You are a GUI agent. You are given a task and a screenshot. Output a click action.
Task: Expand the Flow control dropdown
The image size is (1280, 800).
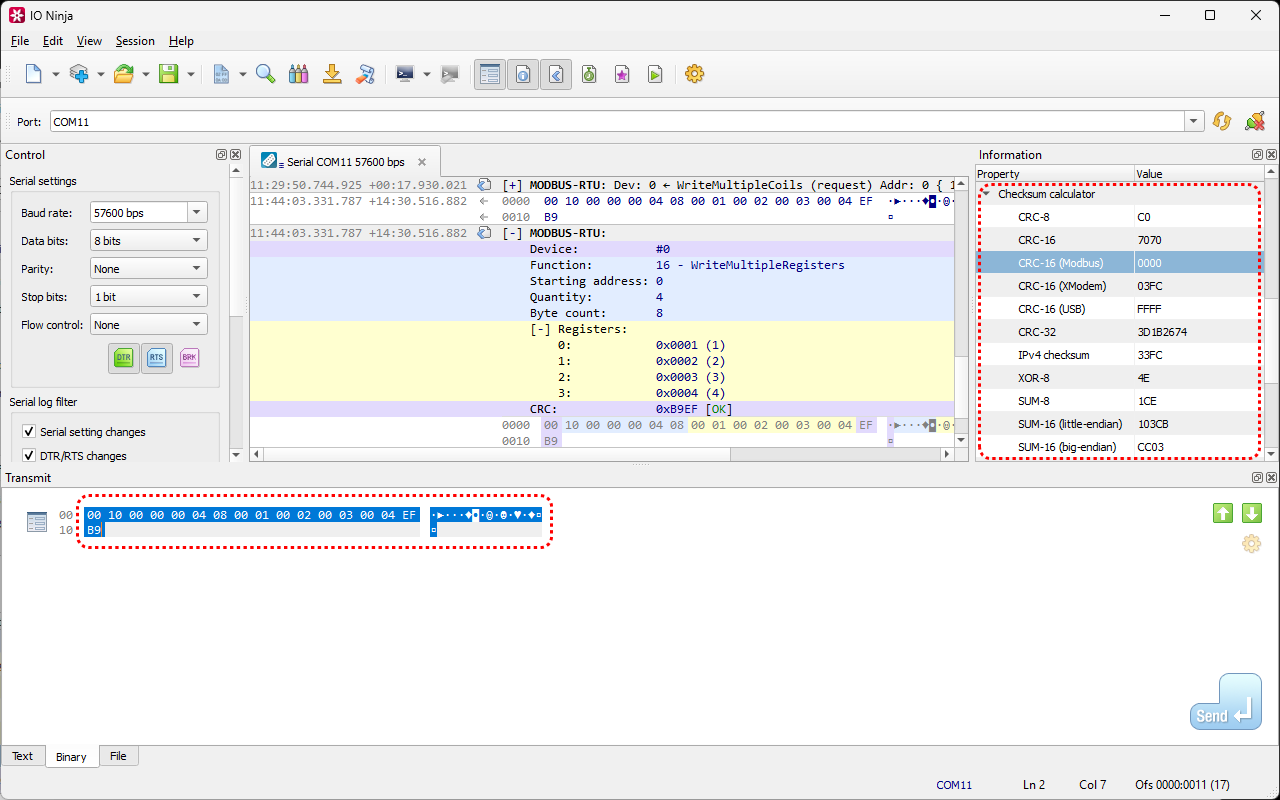tap(197, 325)
